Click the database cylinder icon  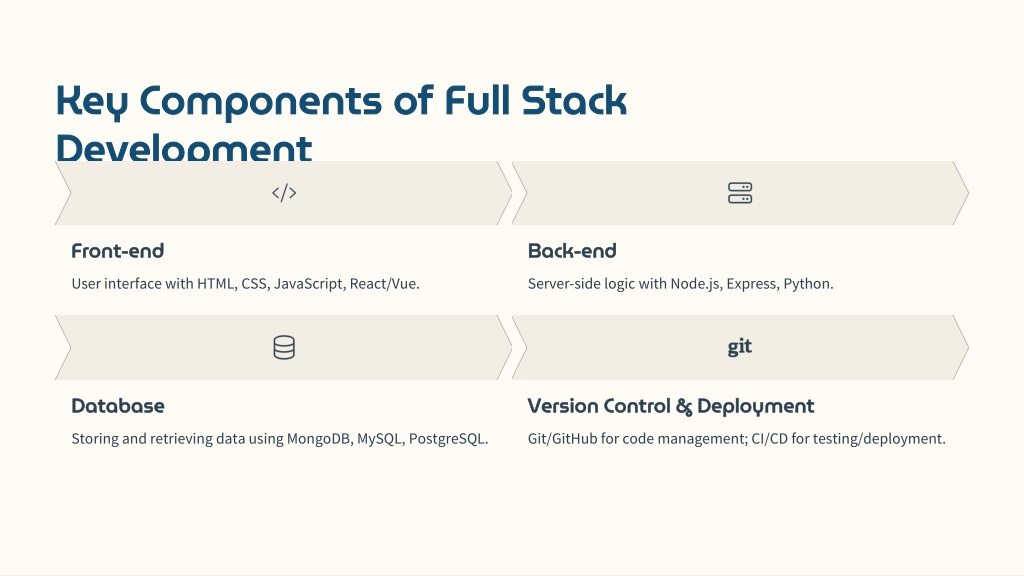tap(284, 347)
